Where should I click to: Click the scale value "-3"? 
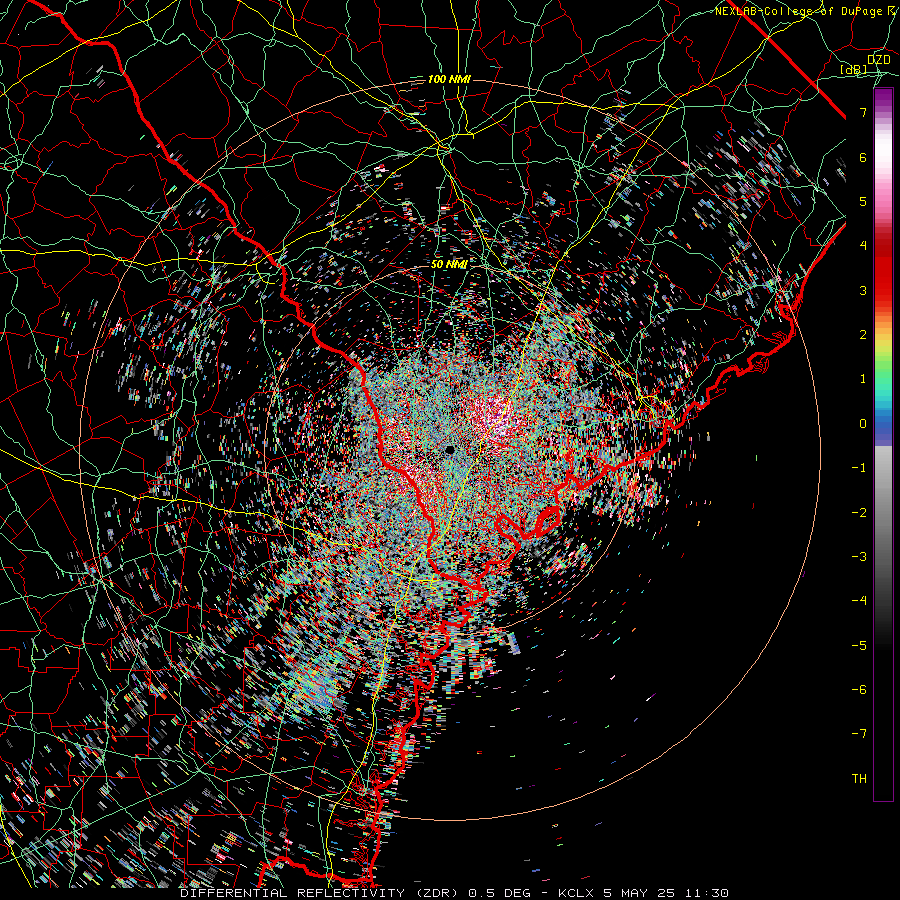(859, 557)
